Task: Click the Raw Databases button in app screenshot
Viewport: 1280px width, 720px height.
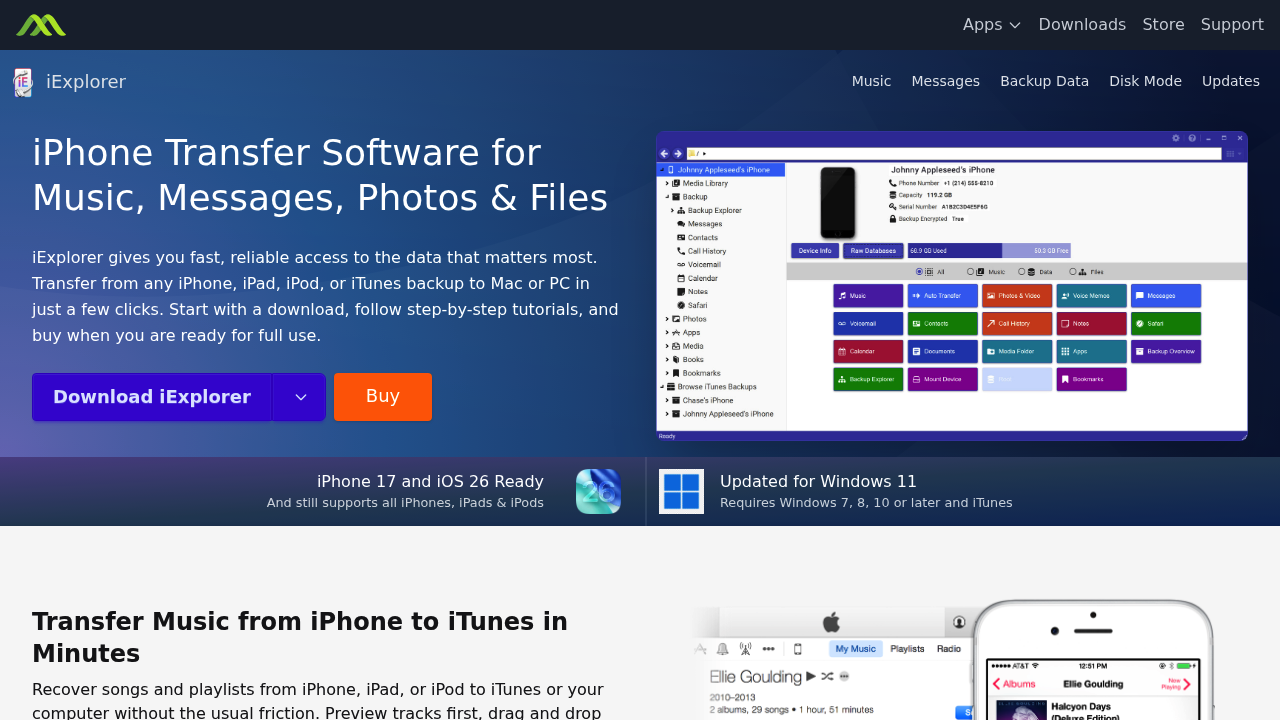Action: pyautogui.click(x=873, y=251)
